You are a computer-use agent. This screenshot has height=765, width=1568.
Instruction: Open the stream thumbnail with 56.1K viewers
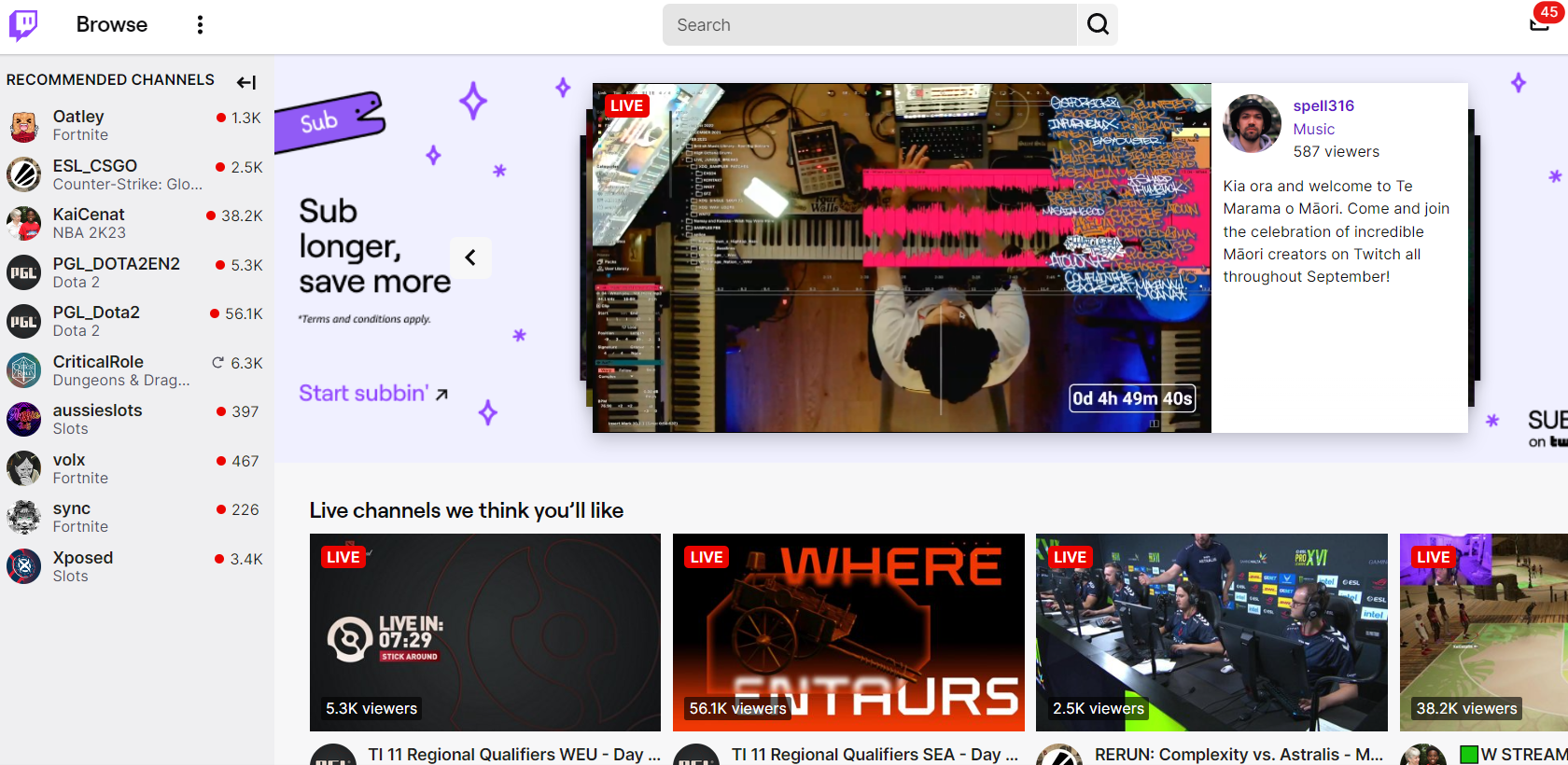pos(848,633)
